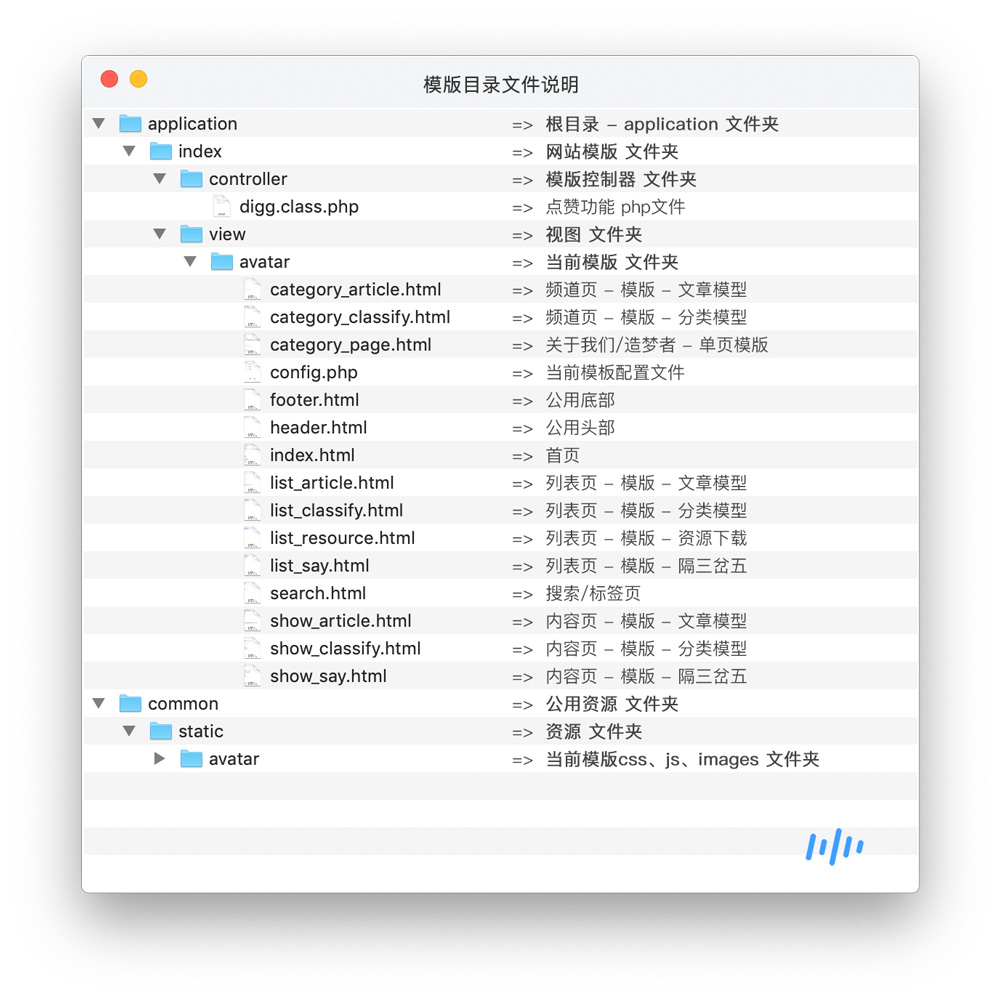Collapse the view folder disclosure triangle
The height and width of the screenshot is (1000, 1000).
pyautogui.click(x=159, y=234)
